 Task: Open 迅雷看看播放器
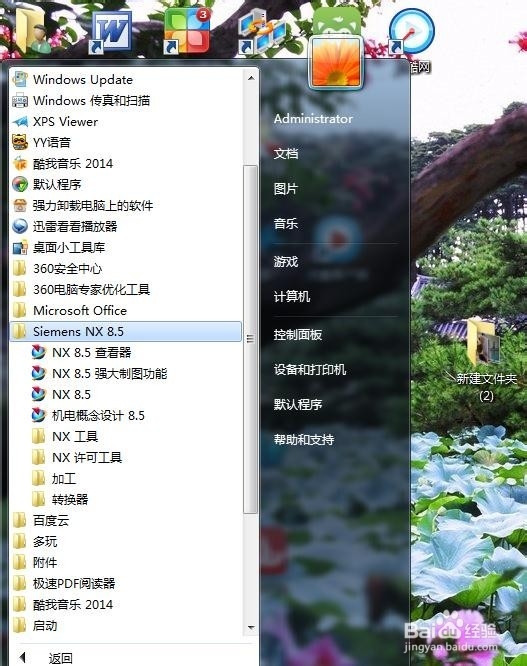[x=65, y=226]
